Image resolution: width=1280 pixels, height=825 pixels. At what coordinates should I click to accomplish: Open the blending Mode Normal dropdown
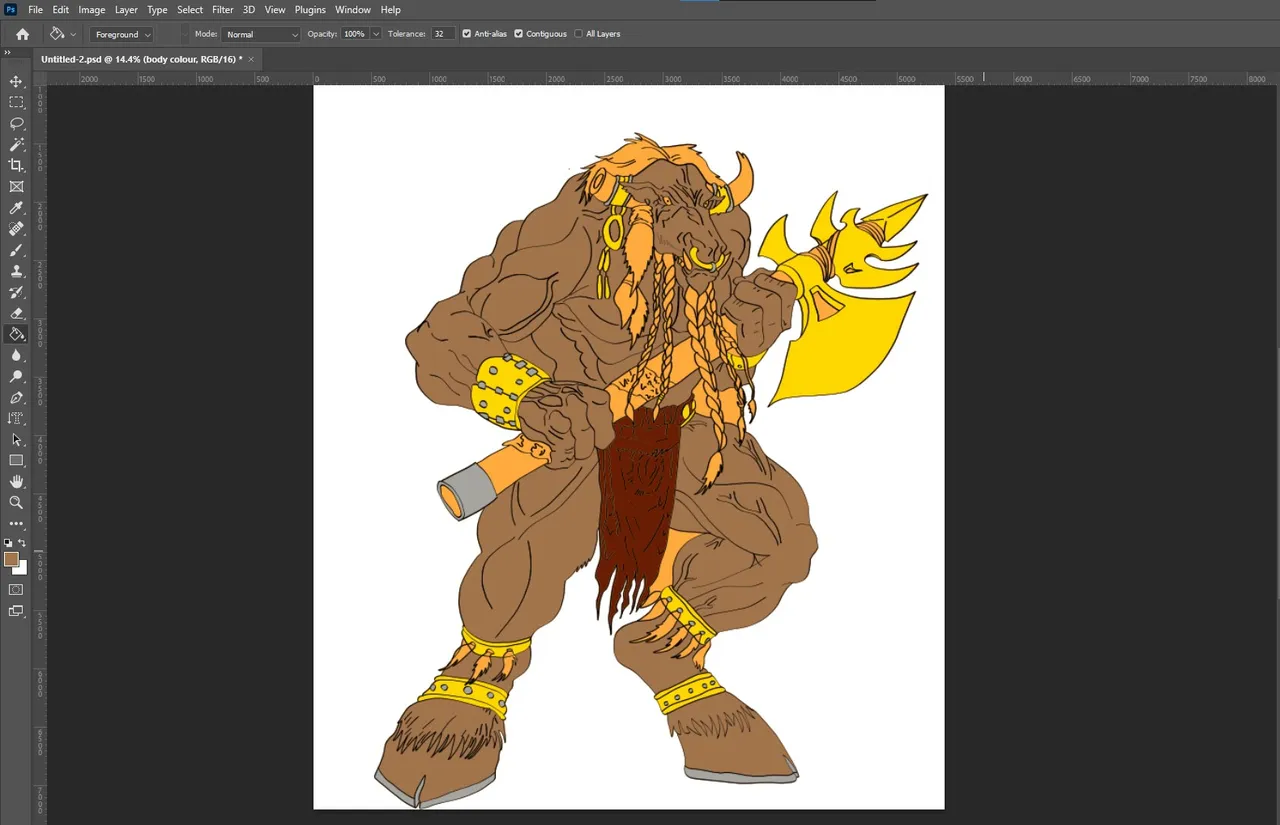(260, 34)
